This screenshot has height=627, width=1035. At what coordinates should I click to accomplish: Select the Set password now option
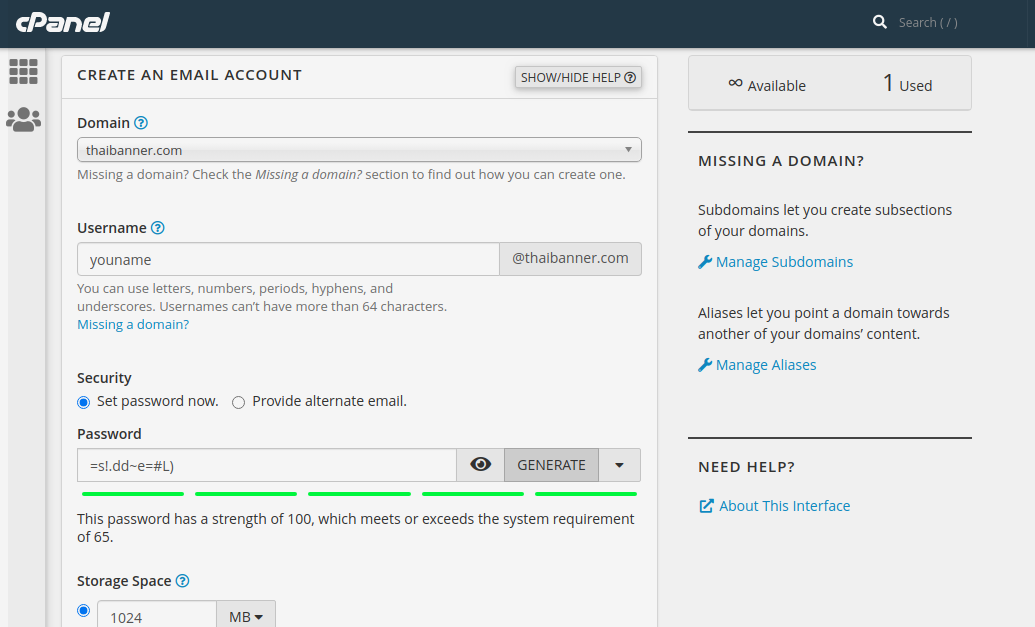(x=84, y=402)
